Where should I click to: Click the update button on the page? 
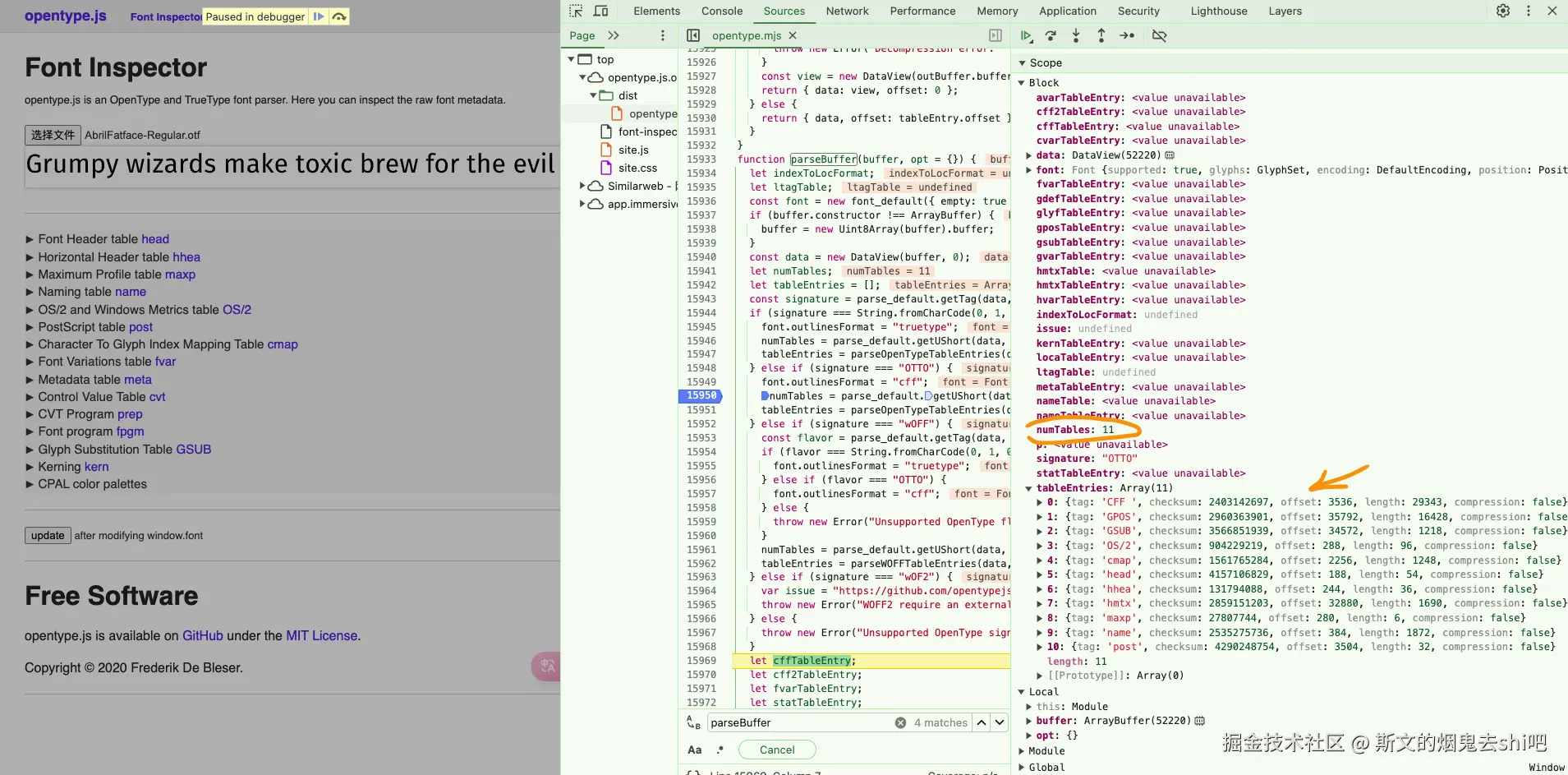click(48, 536)
